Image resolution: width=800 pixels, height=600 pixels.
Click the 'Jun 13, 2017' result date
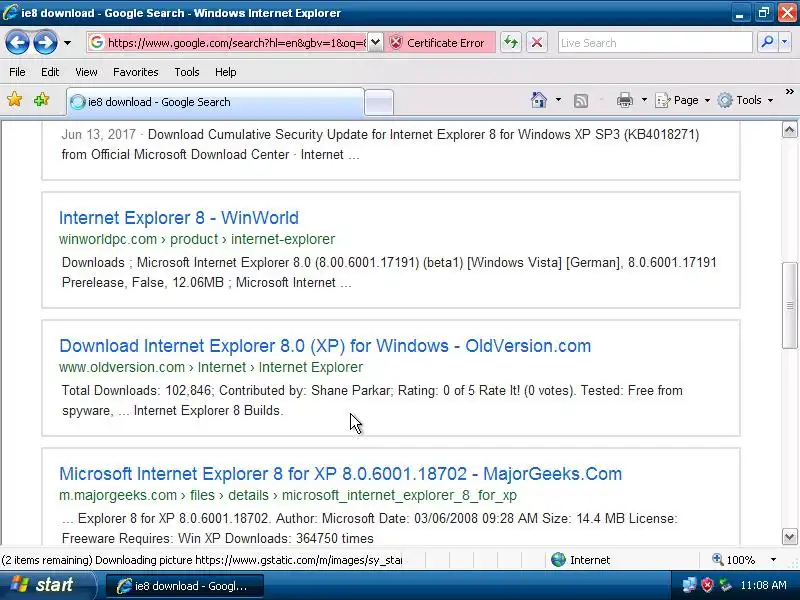tap(98, 135)
